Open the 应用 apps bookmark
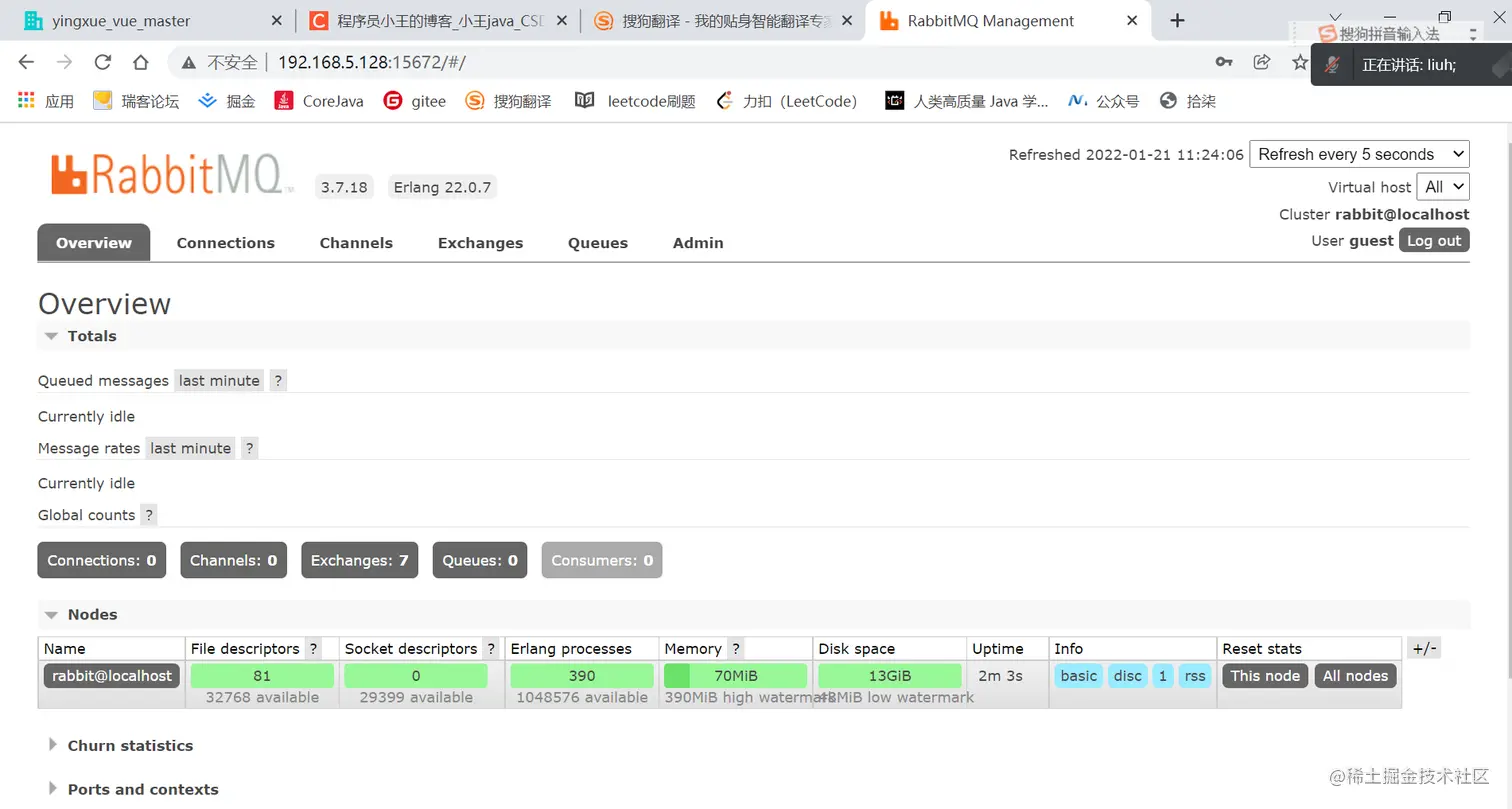 pos(46,101)
